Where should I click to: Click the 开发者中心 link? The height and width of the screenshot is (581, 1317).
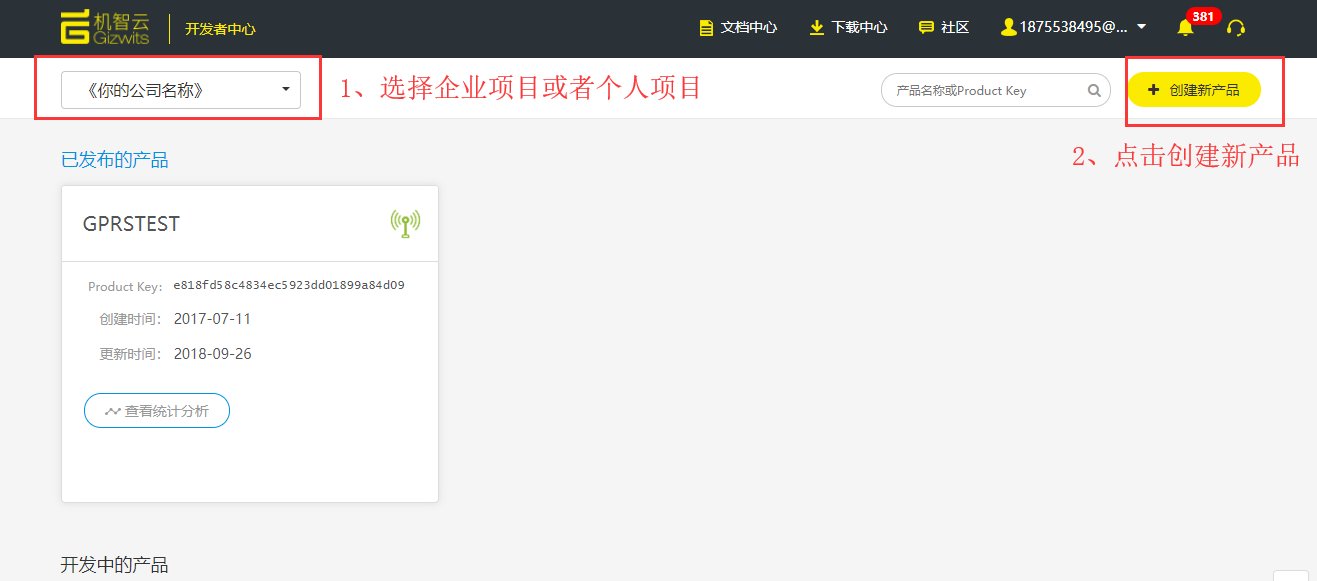220,29
